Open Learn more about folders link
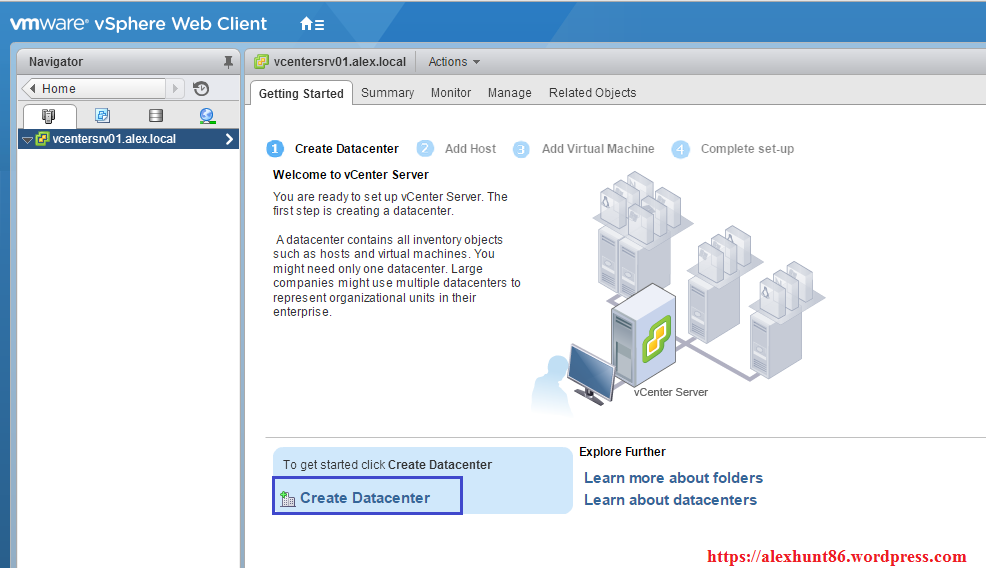 click(673, 477)
